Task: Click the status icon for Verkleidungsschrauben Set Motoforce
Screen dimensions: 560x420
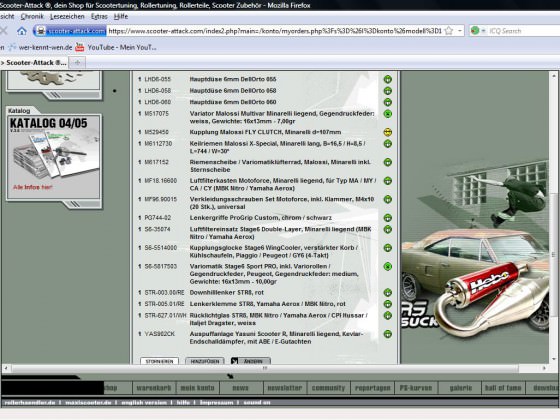Action: coord(388,199)
